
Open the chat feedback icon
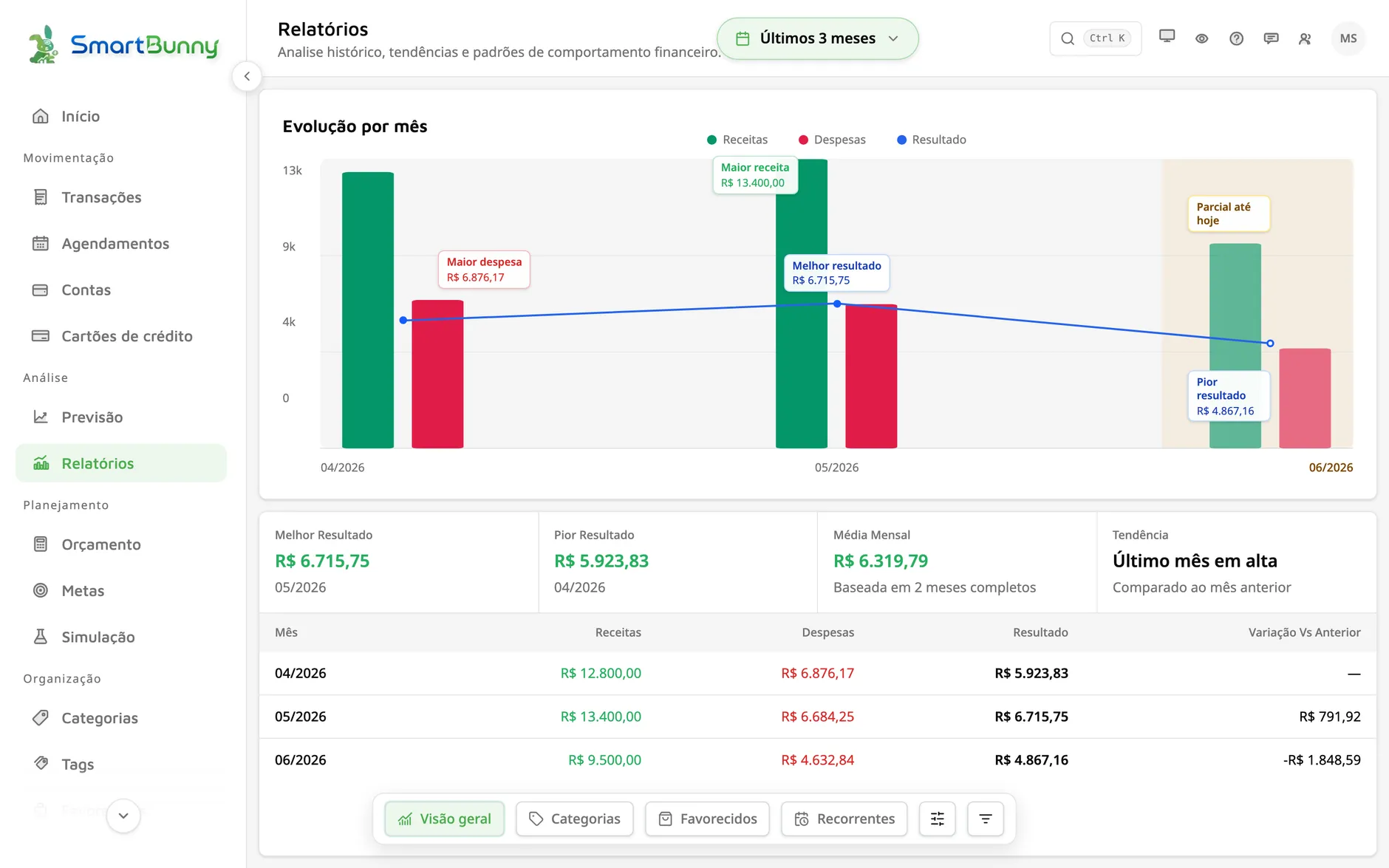coord(1271,38)
